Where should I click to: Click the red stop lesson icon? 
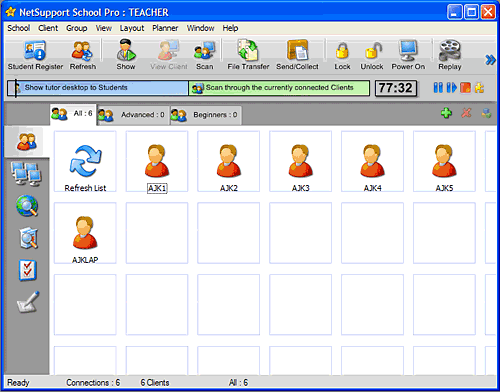tap(465, 88)
